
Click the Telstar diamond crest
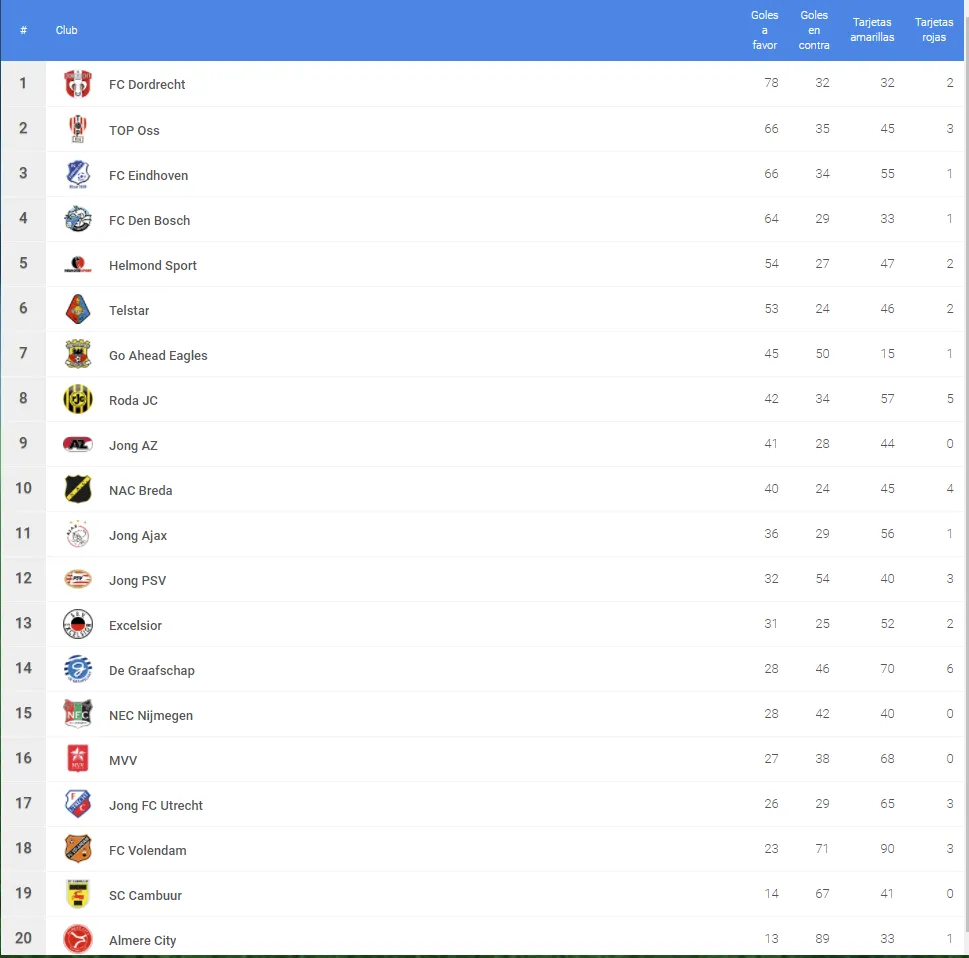point(78,309)
